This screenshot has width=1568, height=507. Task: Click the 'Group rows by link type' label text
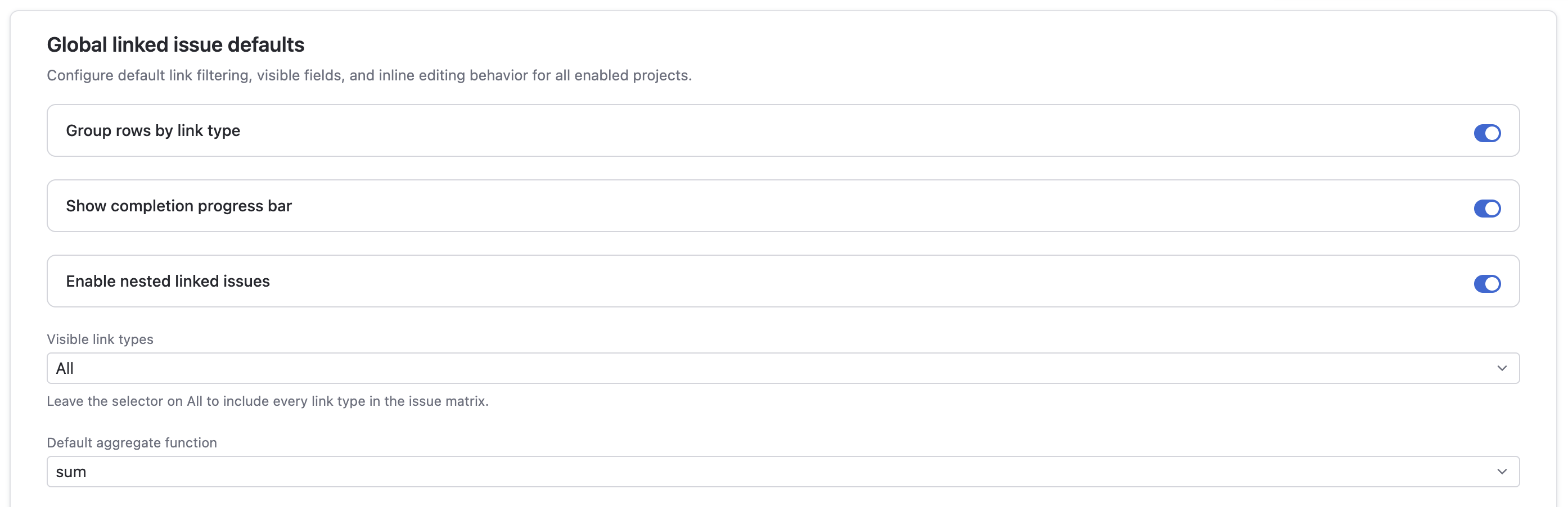[x=153, y=130]
